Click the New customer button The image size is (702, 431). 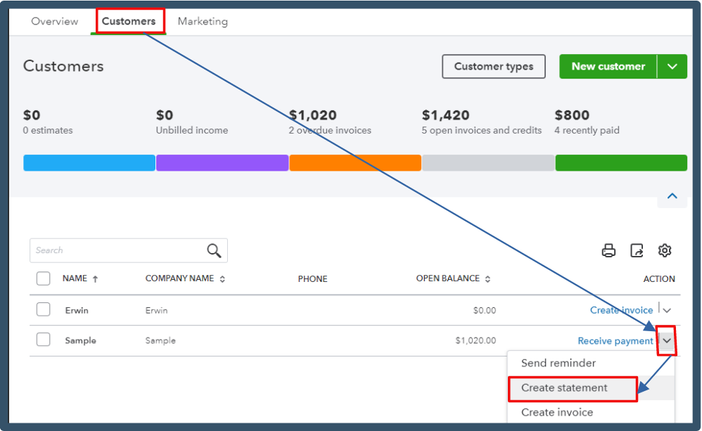tap(608, 66)
